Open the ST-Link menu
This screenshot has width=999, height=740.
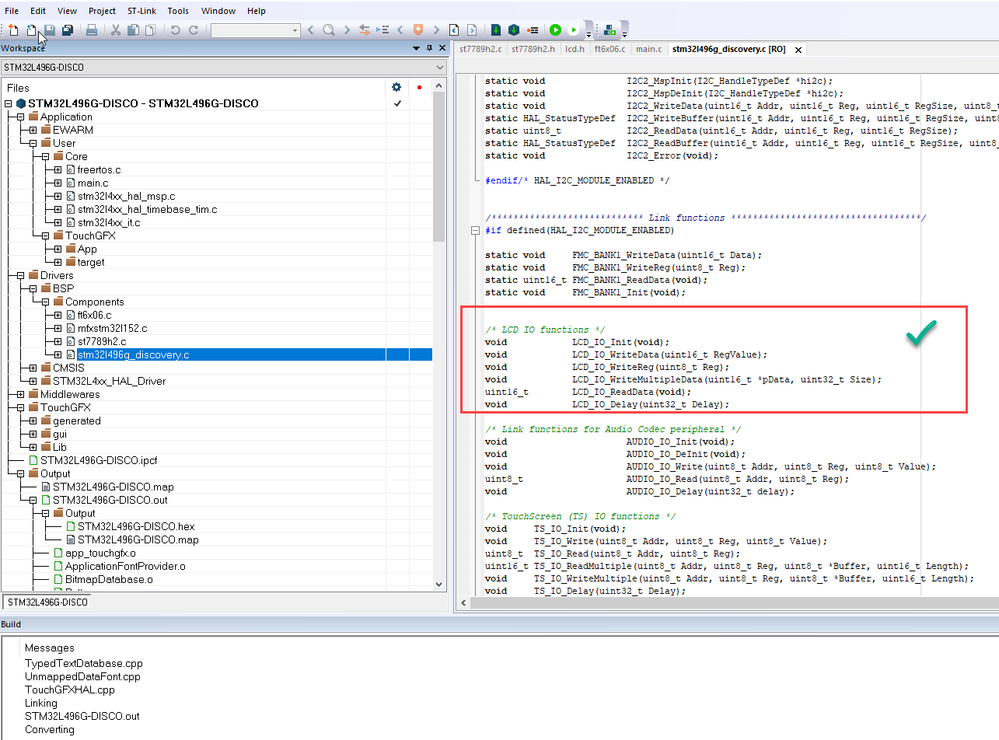click(141, 11)
